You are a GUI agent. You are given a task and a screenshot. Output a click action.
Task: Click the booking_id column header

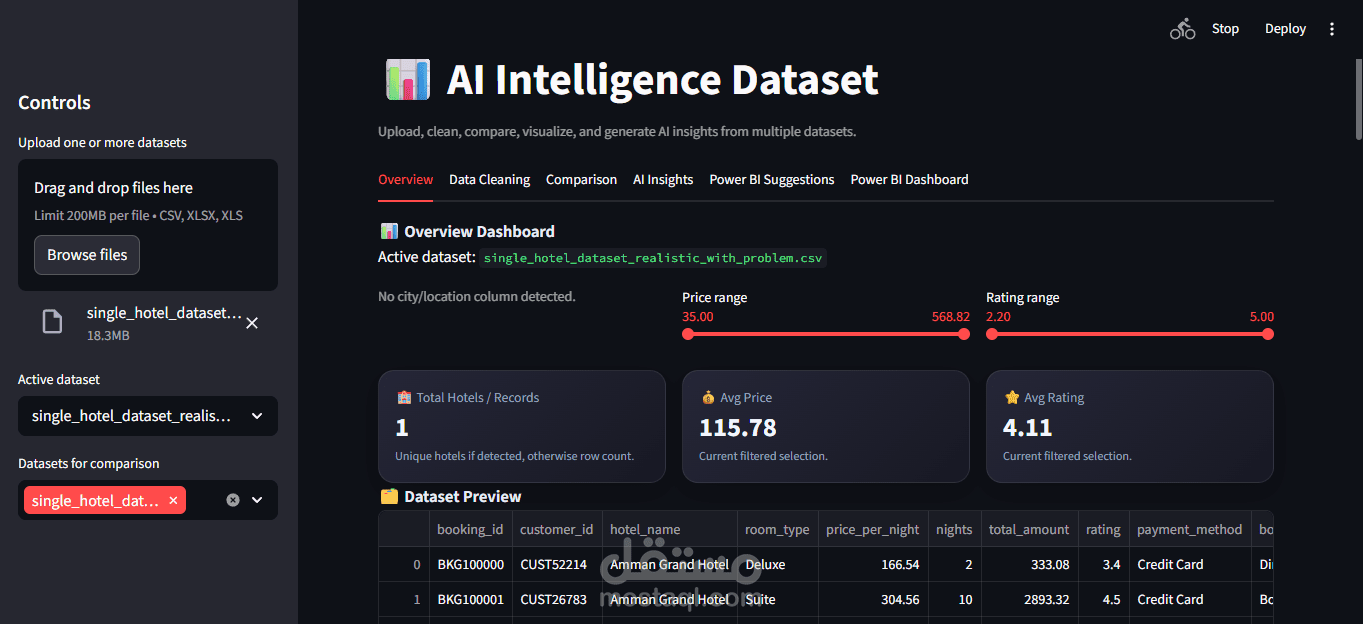tap(470, 529)
